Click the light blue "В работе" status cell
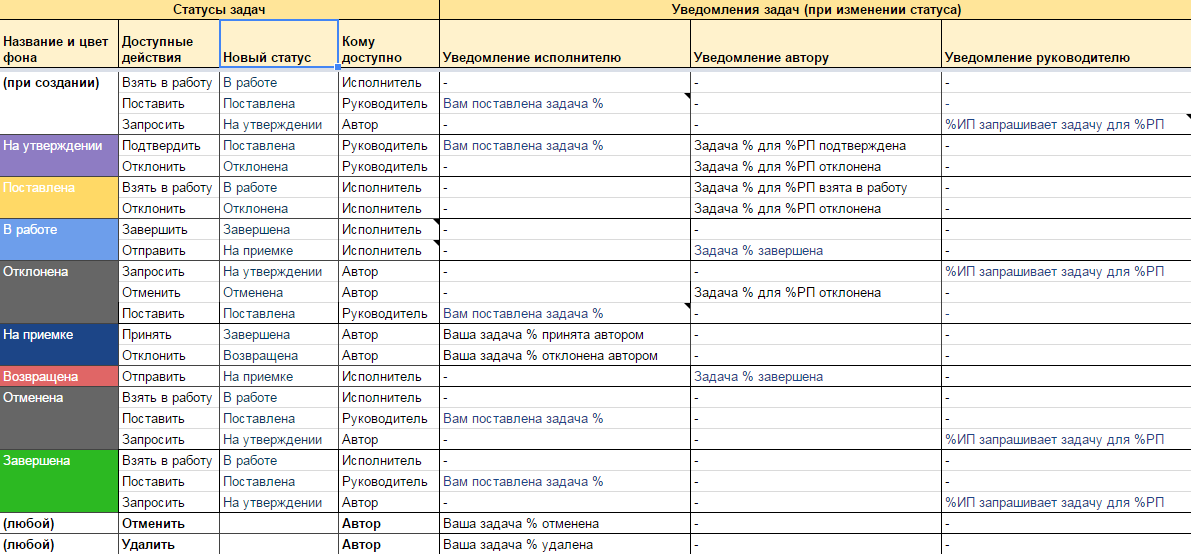The width and height of the screenshot is (1191, 554). 59,239
